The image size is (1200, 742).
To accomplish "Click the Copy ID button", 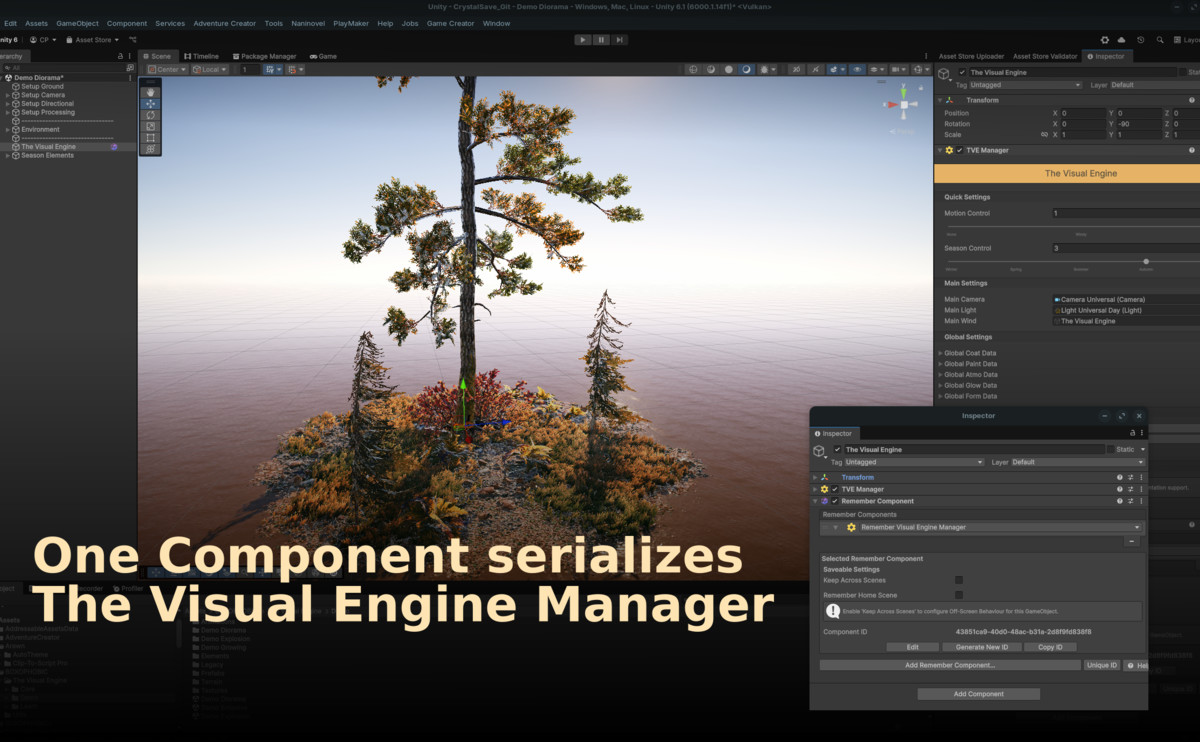I will (1050, 647).
